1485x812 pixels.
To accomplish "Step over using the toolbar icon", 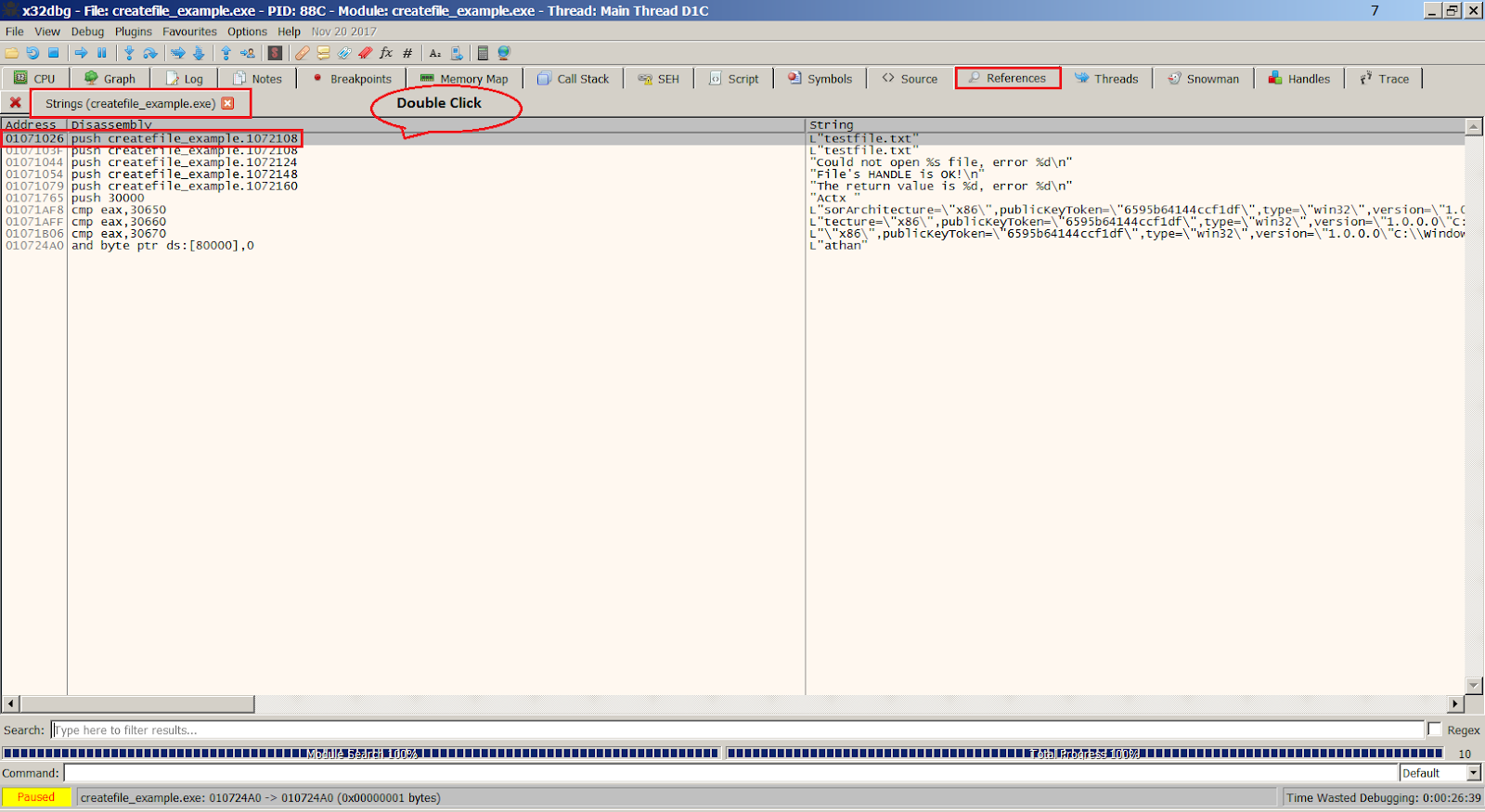I will (x=149, y=53).
